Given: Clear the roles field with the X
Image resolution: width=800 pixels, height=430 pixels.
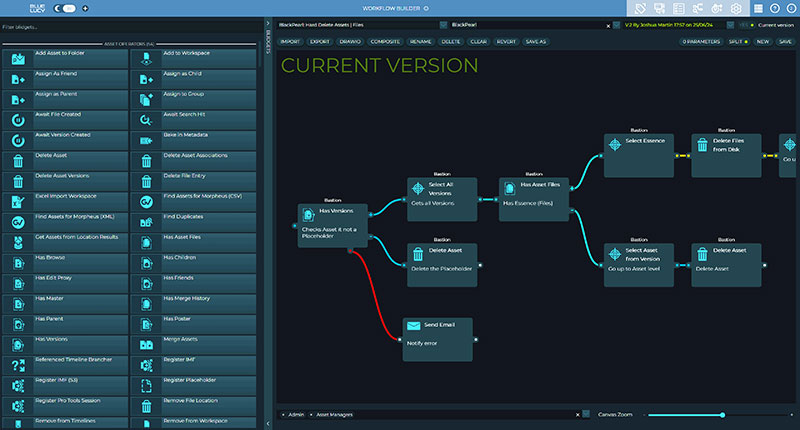Looking at the screenshot, I should pos(578,415).
